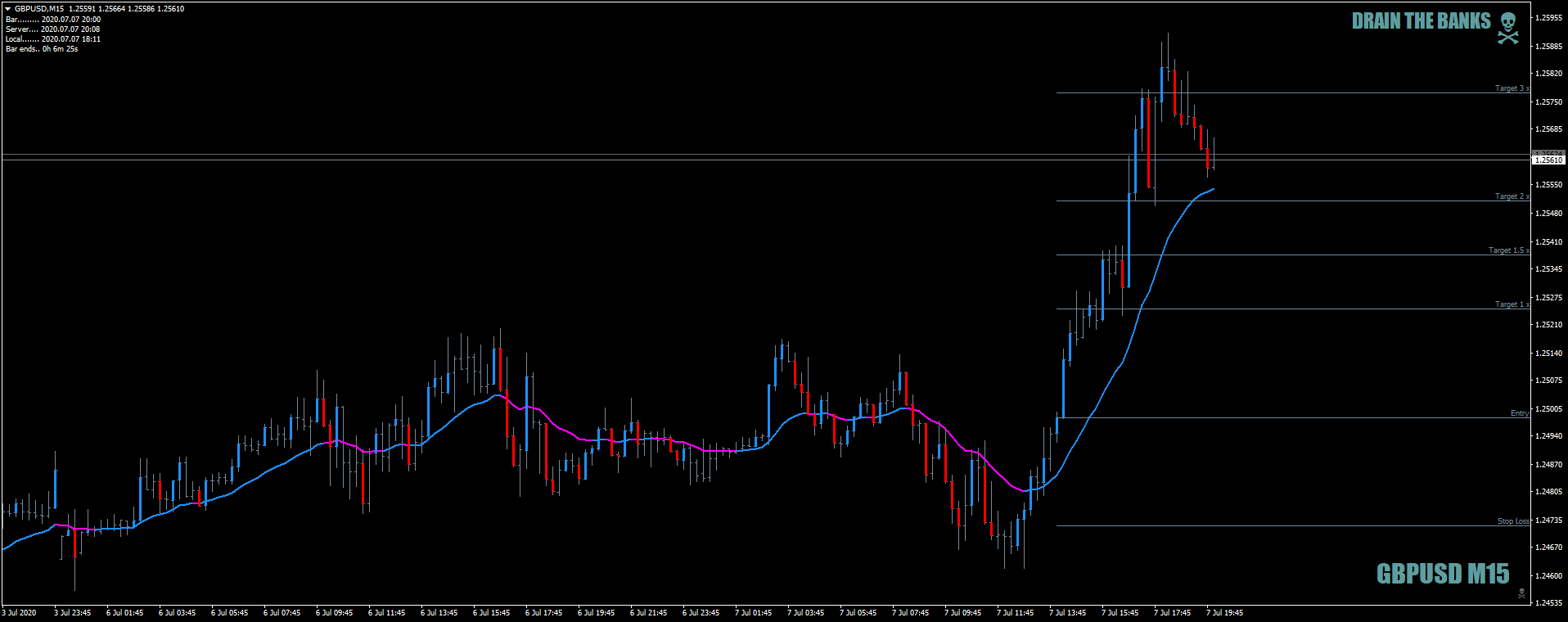
Task: Click price scale value 1.25410
Action: 1548,242
